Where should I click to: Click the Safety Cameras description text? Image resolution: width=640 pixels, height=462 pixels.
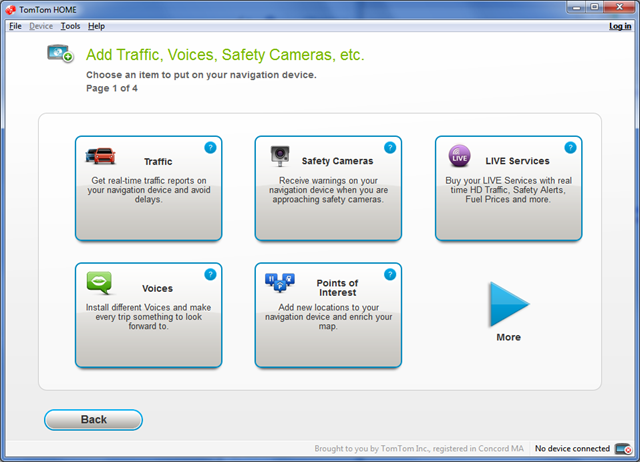click(x=329, y=190)
